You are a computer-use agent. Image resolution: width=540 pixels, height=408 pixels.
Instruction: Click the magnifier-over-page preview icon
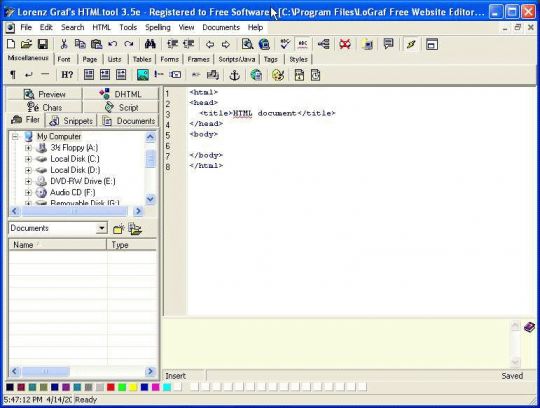(247, 44)
